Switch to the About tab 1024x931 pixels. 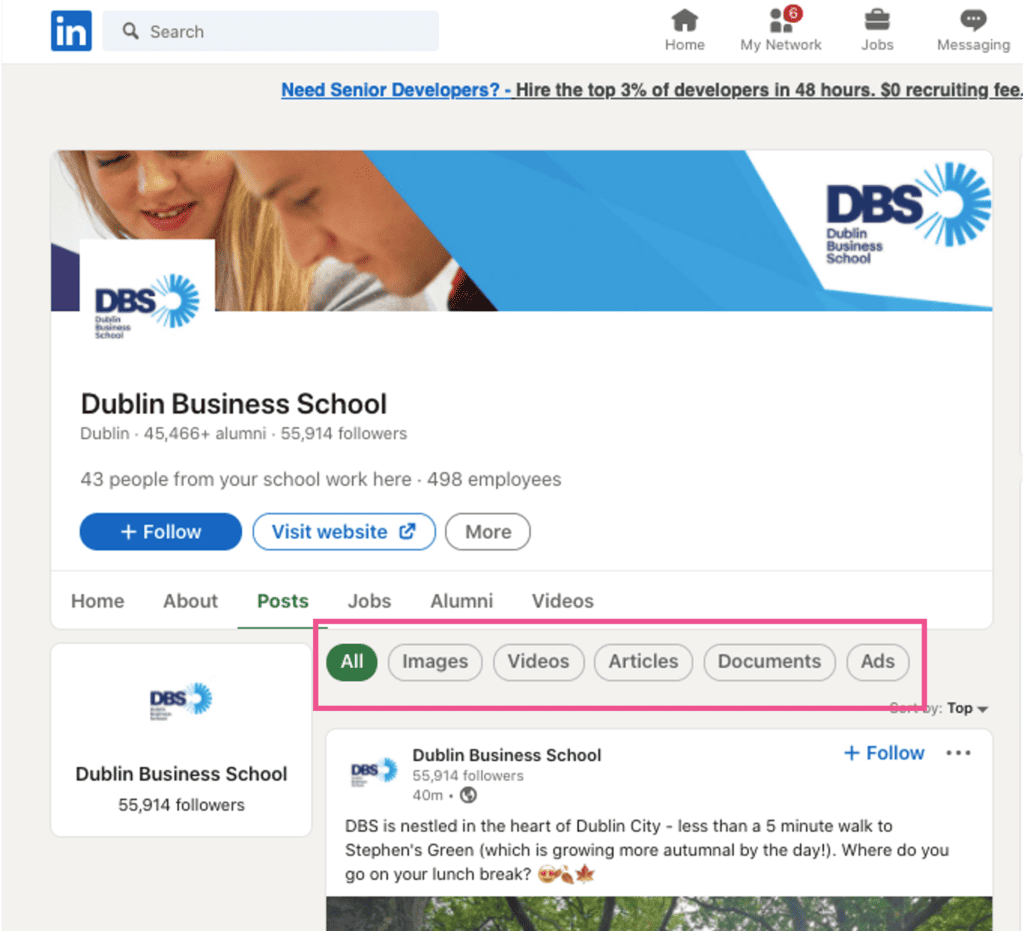190,601
